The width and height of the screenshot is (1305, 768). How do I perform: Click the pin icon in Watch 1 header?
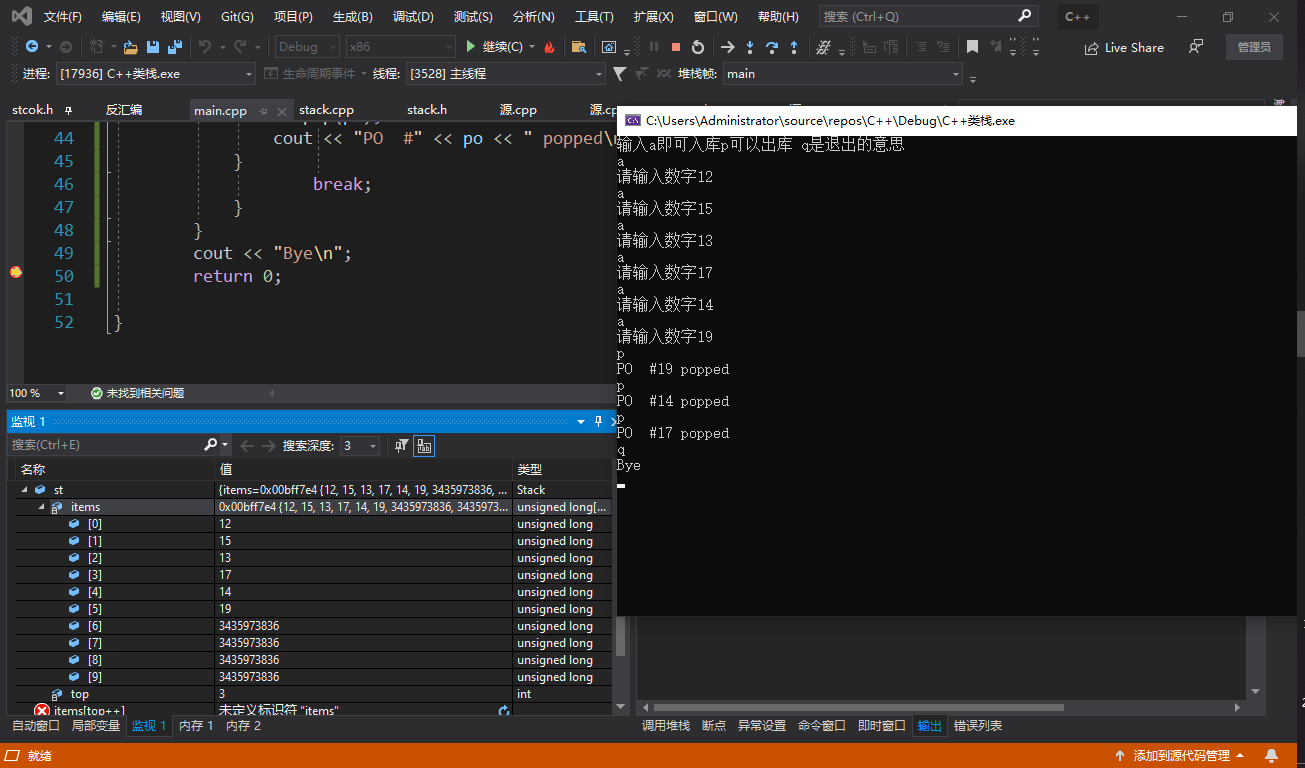pos(599,421)
